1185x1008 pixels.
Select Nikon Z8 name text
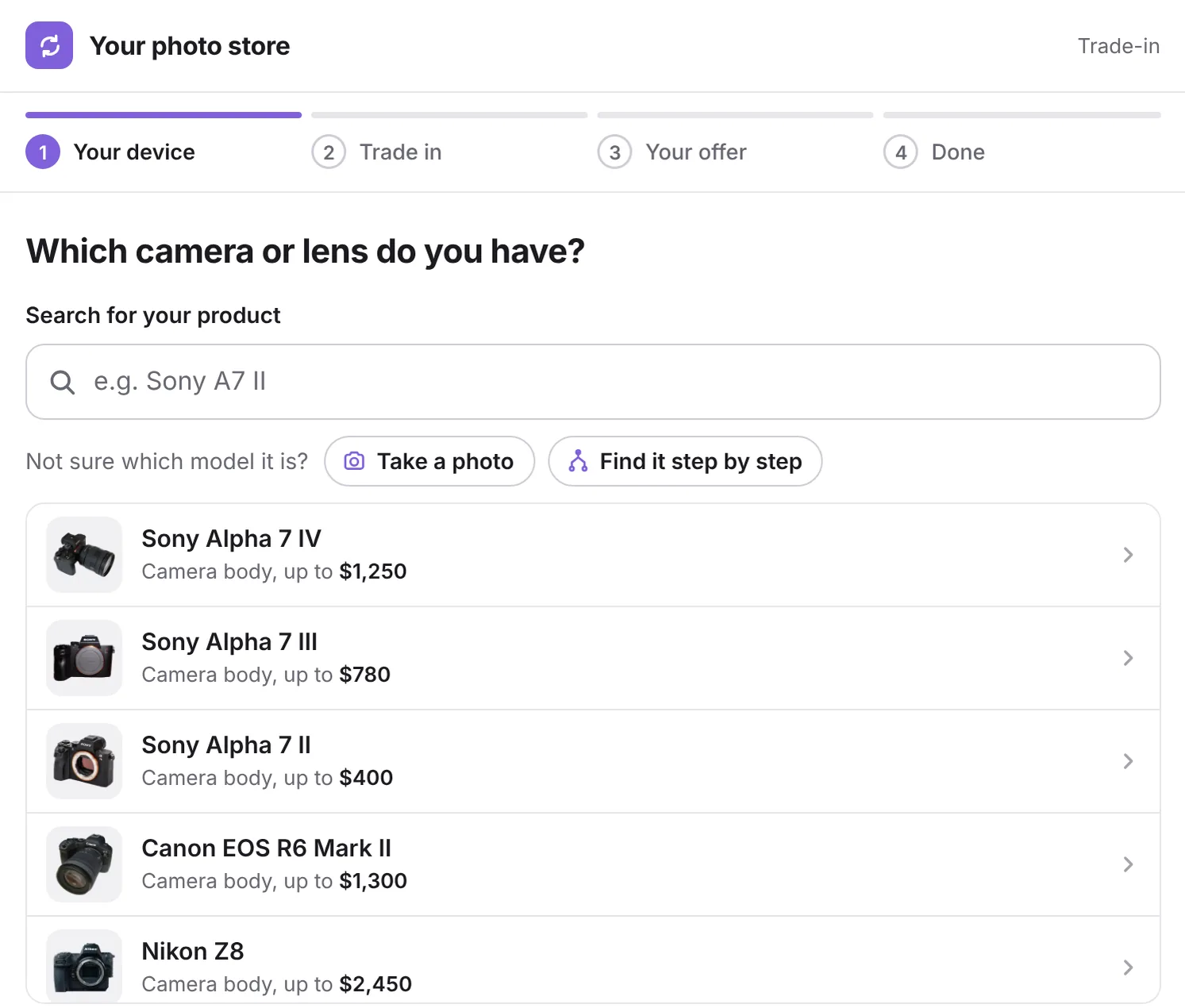click(x=193, y=952)
